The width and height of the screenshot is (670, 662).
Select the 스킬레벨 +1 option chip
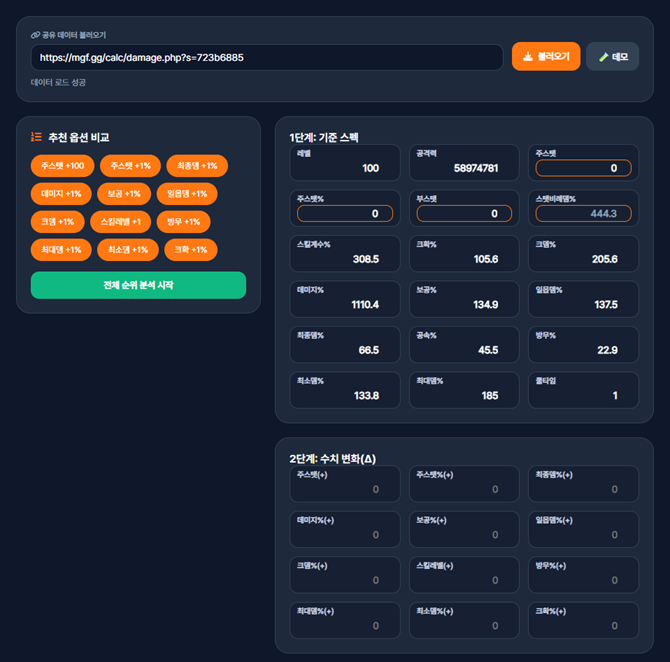coord(120,221)
